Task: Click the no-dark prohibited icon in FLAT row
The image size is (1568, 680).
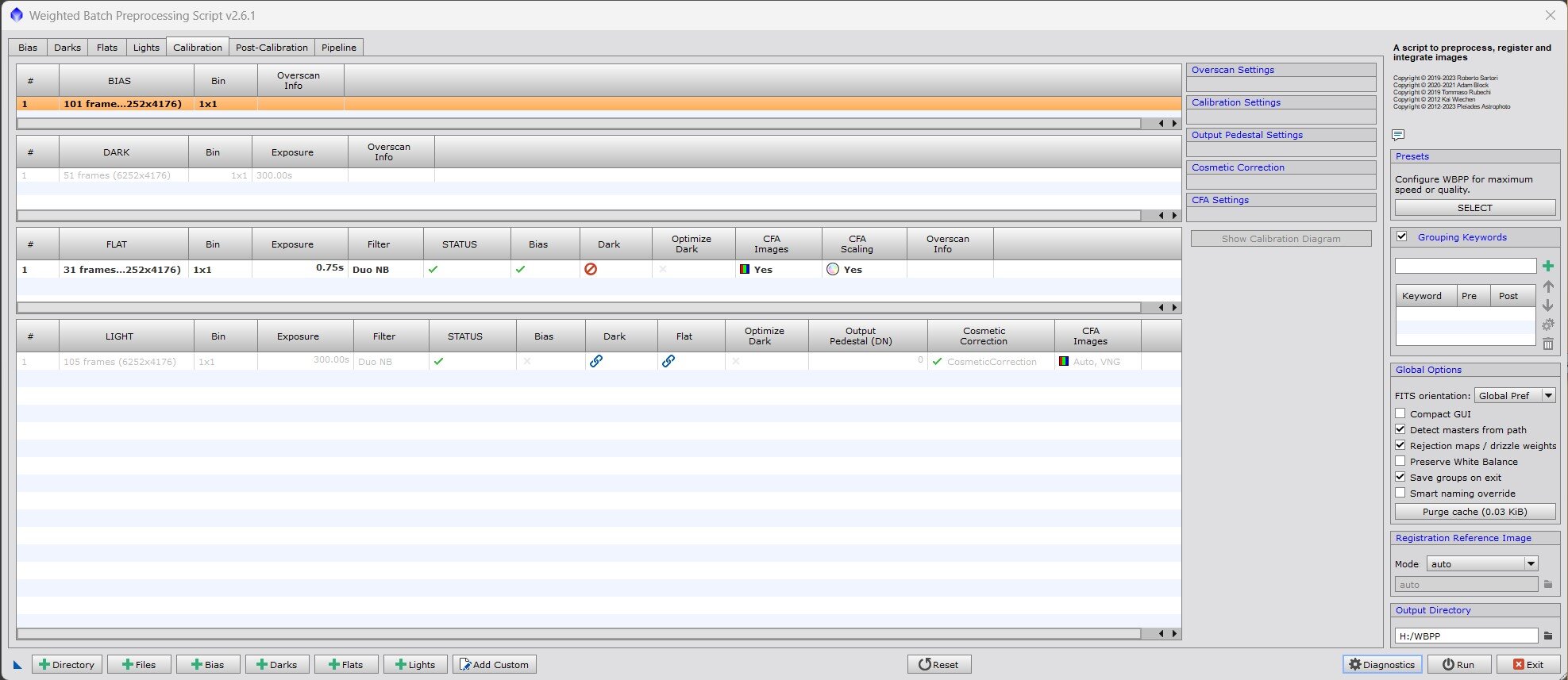Action: coord(590,269)
